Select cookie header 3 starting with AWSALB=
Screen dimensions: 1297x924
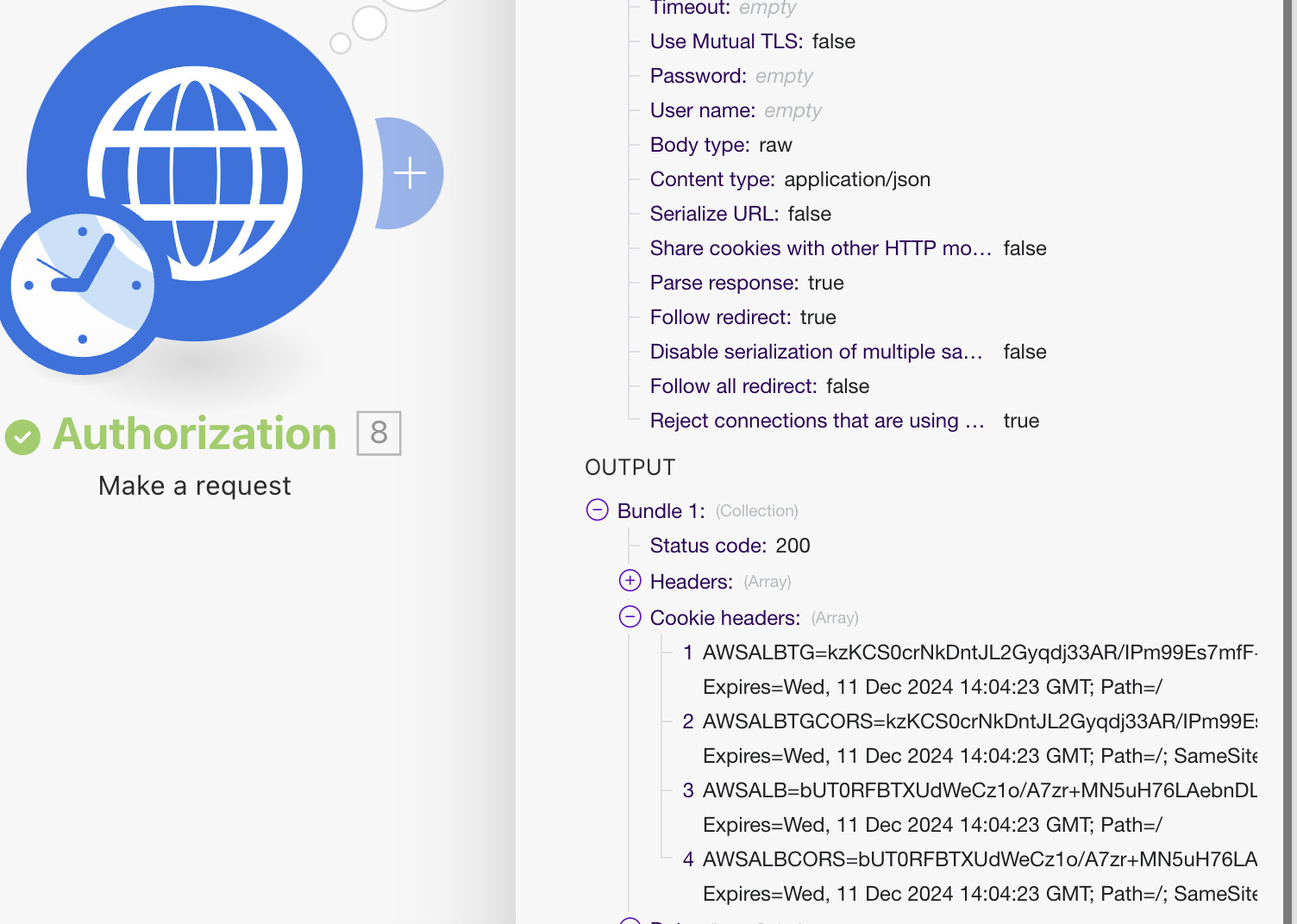979,790
